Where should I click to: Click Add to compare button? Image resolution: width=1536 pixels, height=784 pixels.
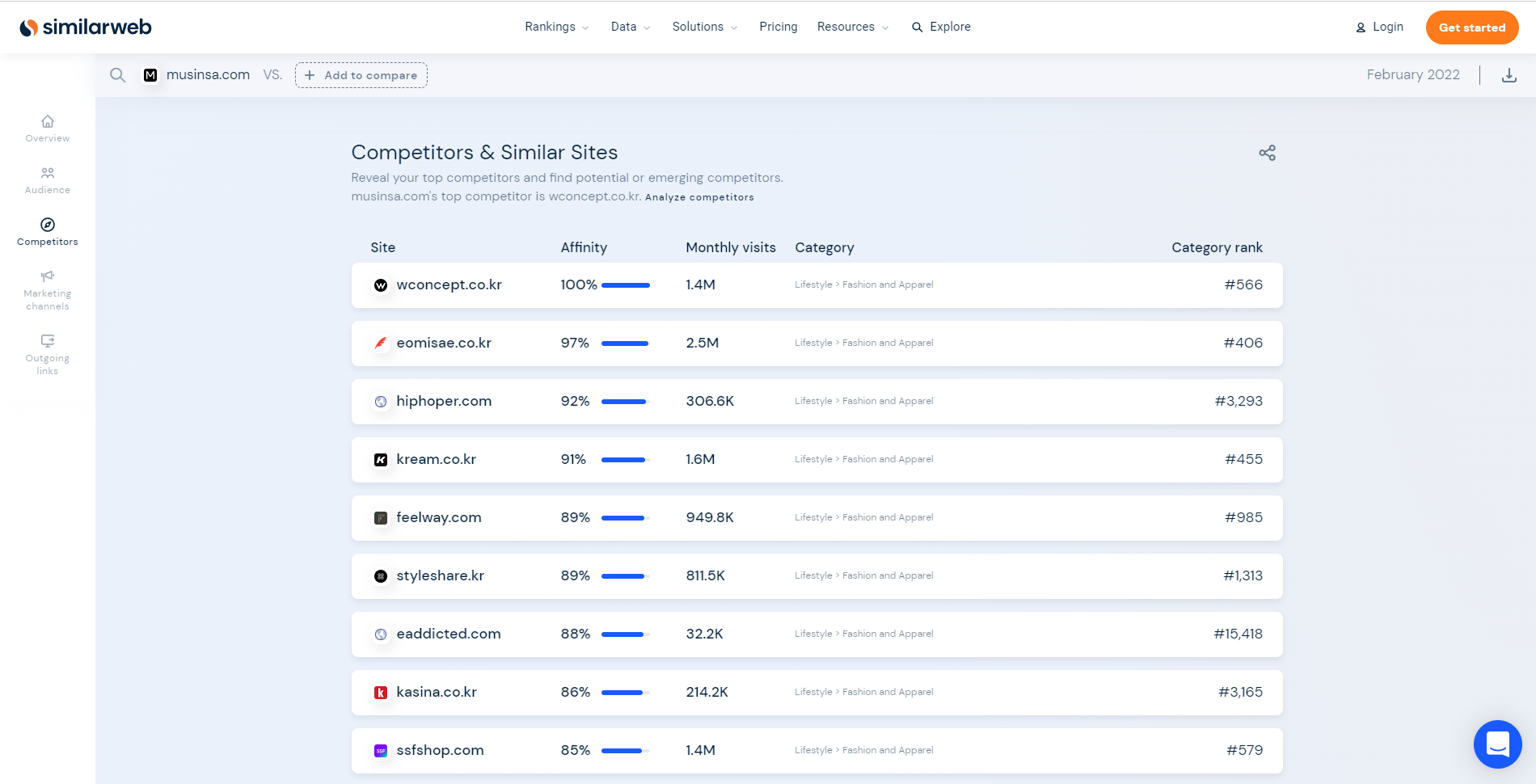[x=361, y=75]
